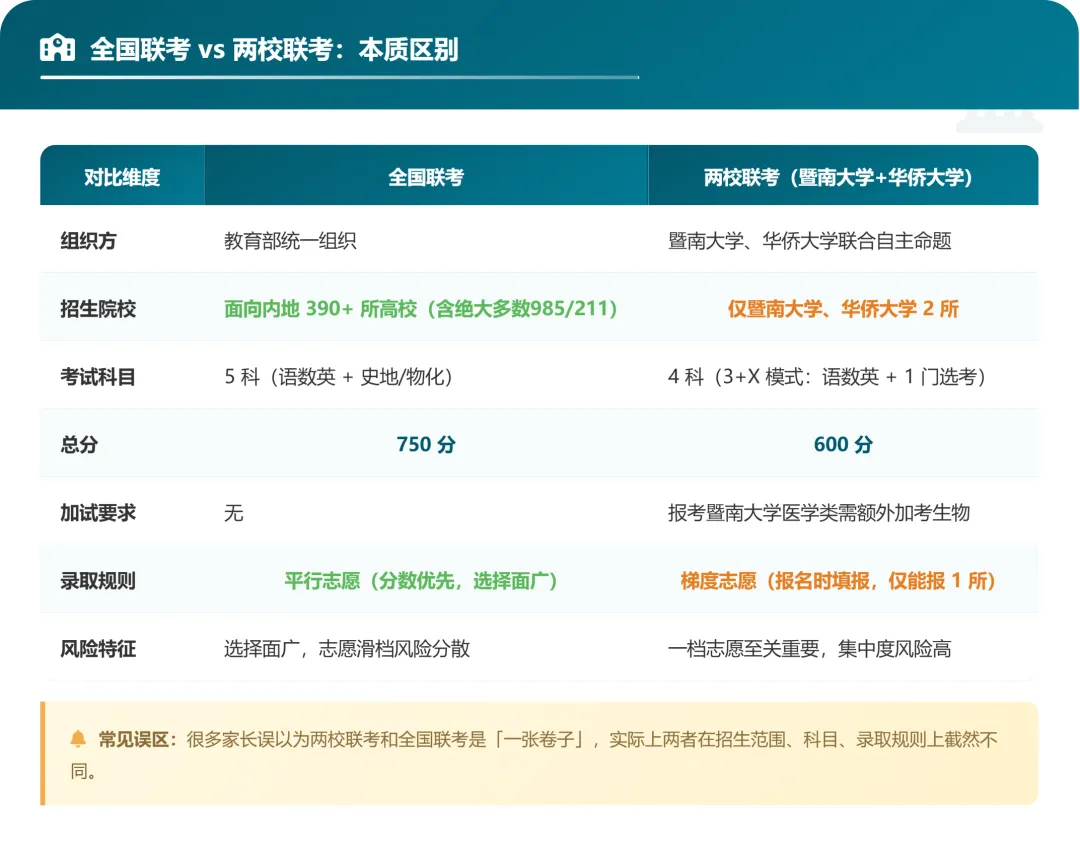
Task: Click the cell 4 科（3+X 模式）
Action: pos(827,377)
